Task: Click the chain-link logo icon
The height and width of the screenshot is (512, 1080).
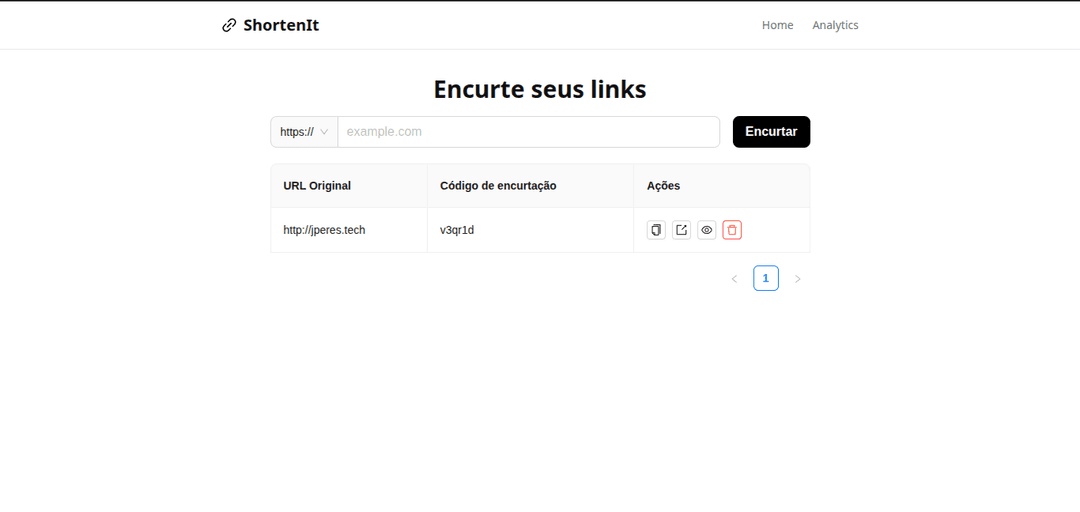Action: (x=229, y=25)
